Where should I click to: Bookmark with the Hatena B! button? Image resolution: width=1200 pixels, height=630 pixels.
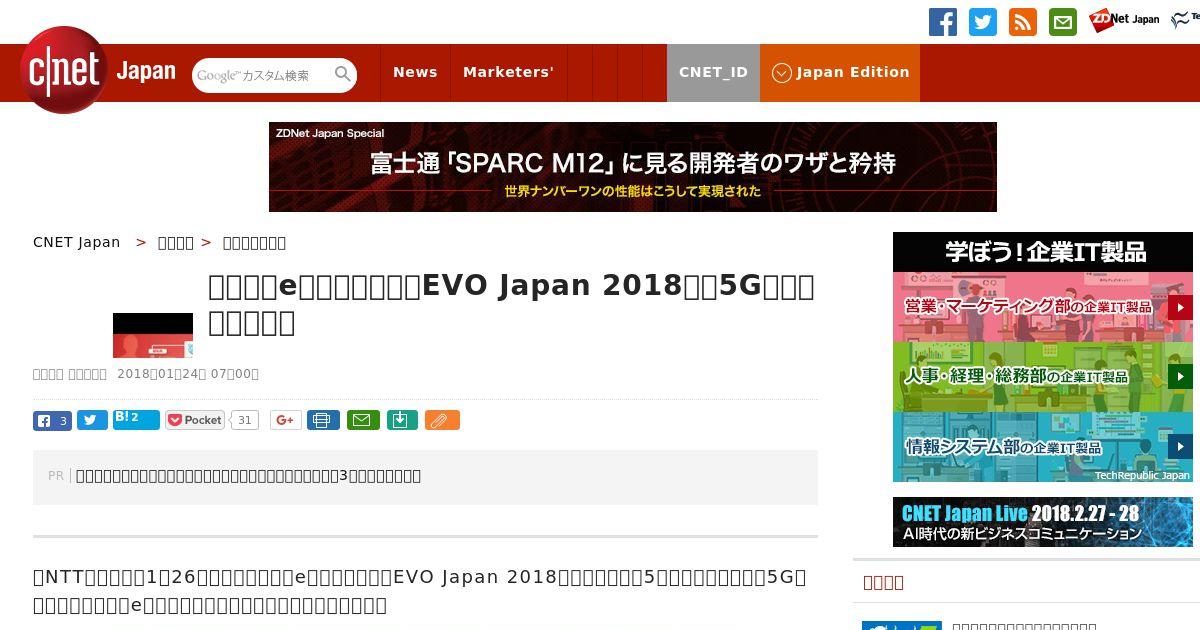point(136,420)
